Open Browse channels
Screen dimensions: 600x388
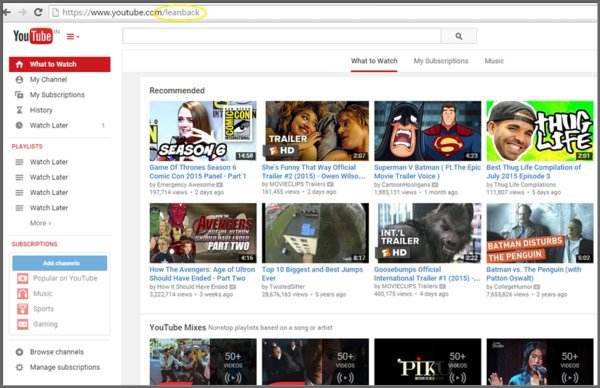coord(57,352)
